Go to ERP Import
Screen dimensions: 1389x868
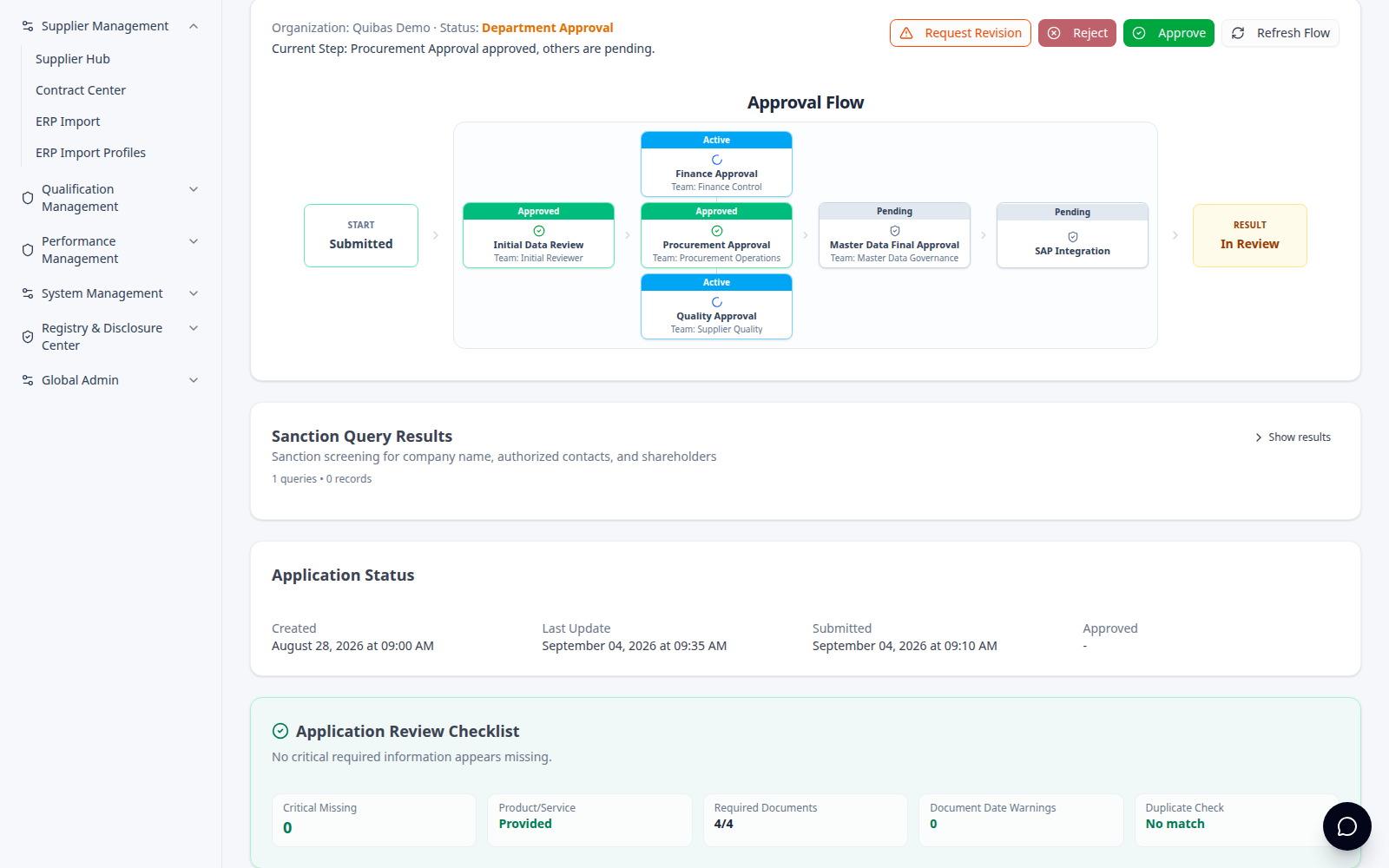coord(68,122)
